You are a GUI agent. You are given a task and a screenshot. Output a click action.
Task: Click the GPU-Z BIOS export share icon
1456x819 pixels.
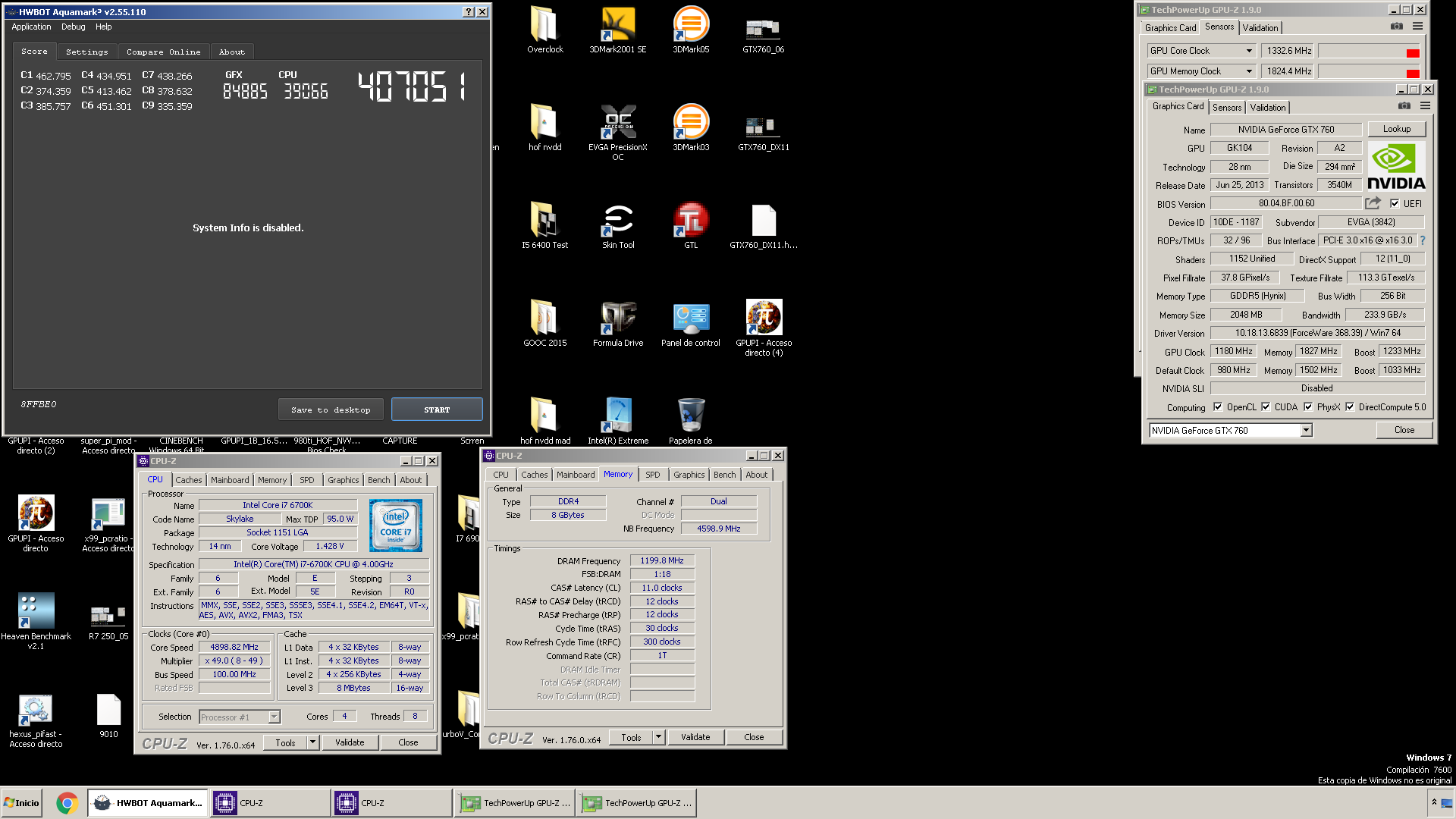[1373, 203]
